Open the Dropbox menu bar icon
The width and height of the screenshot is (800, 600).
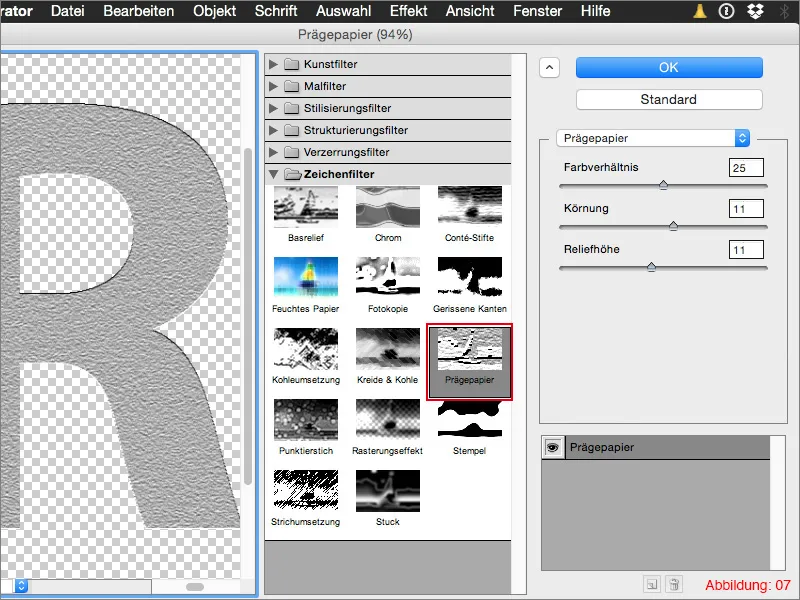pos(755,11)
